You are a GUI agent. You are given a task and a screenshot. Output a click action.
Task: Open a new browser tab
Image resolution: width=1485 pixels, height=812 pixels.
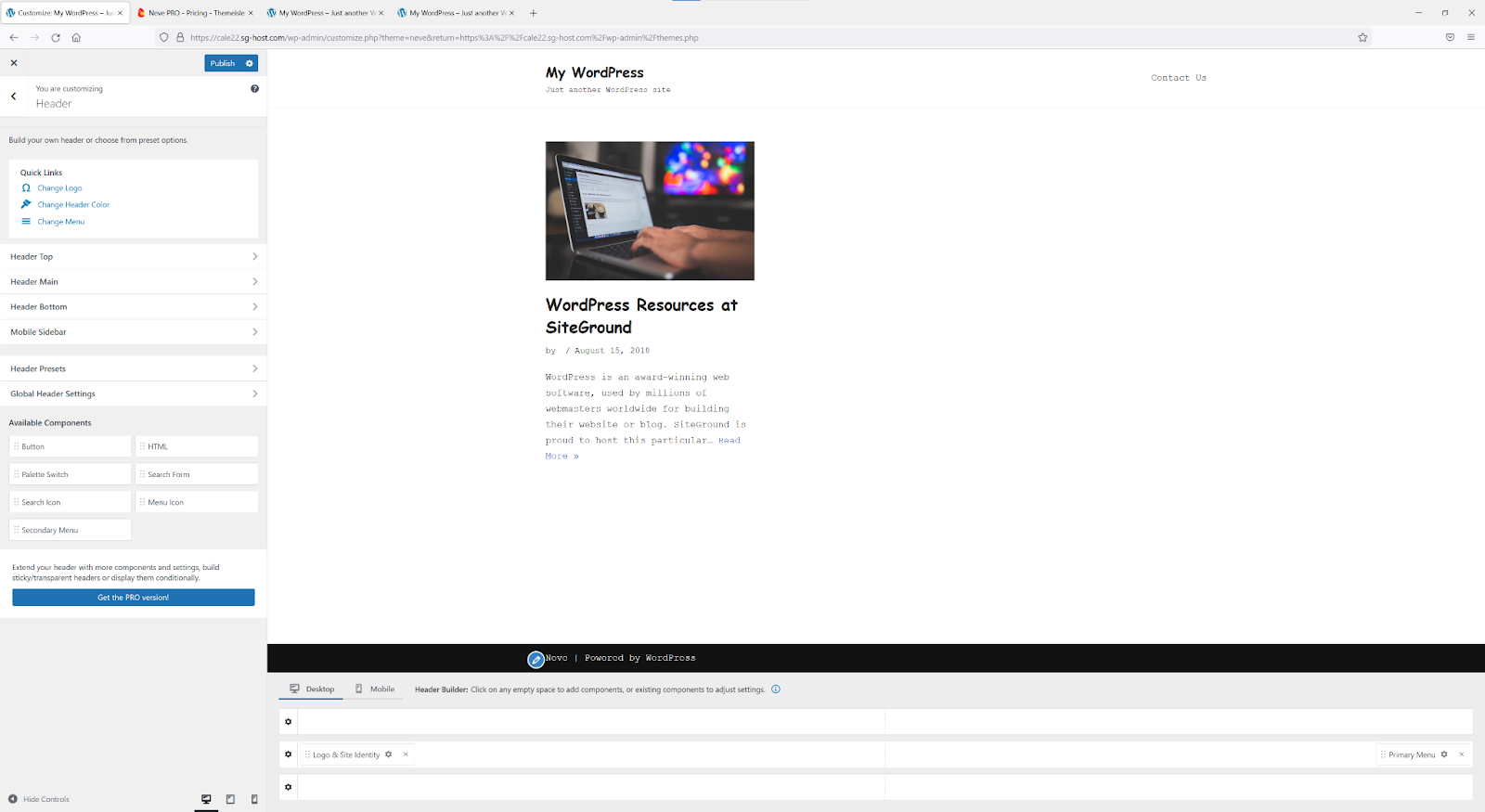click(x=533, y=13)
